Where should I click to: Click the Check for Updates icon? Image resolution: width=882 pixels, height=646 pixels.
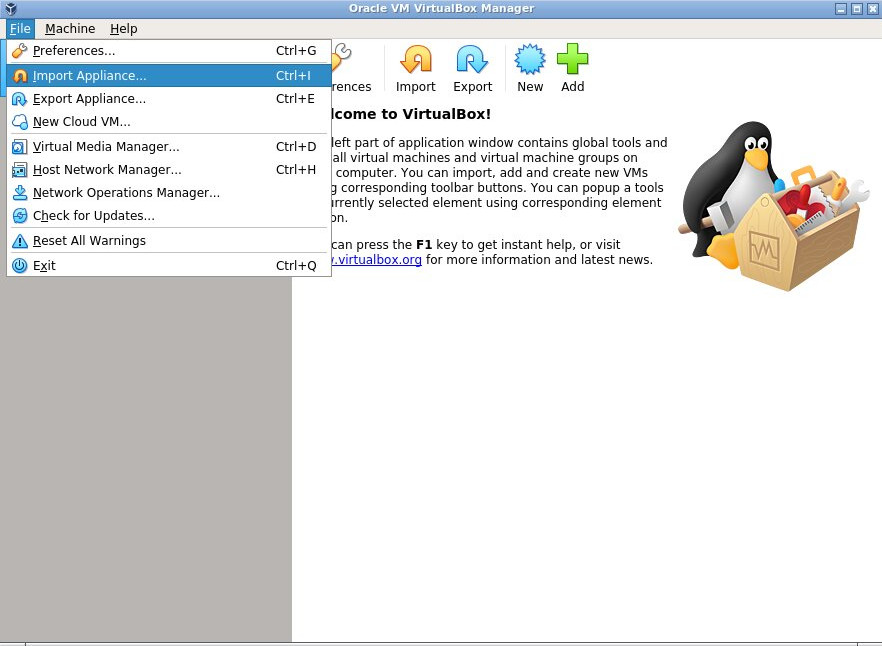click(20, 216)
